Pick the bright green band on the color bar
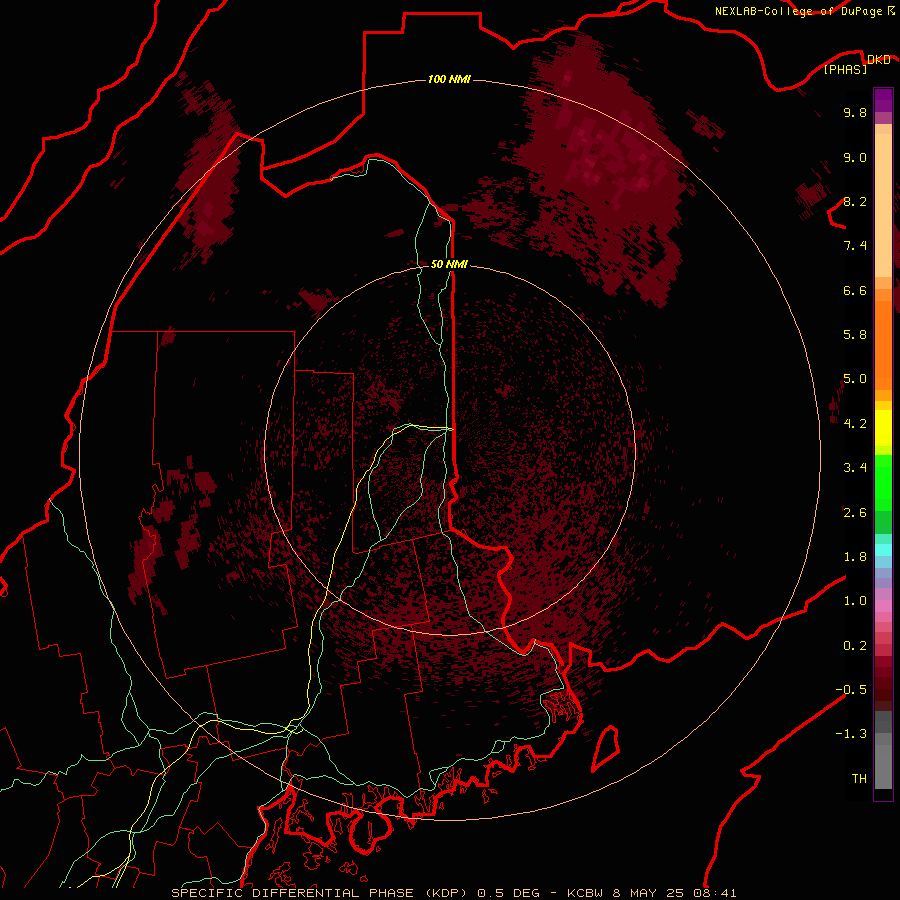This screenshot has height=900, width=900. [x=883, y=485]
